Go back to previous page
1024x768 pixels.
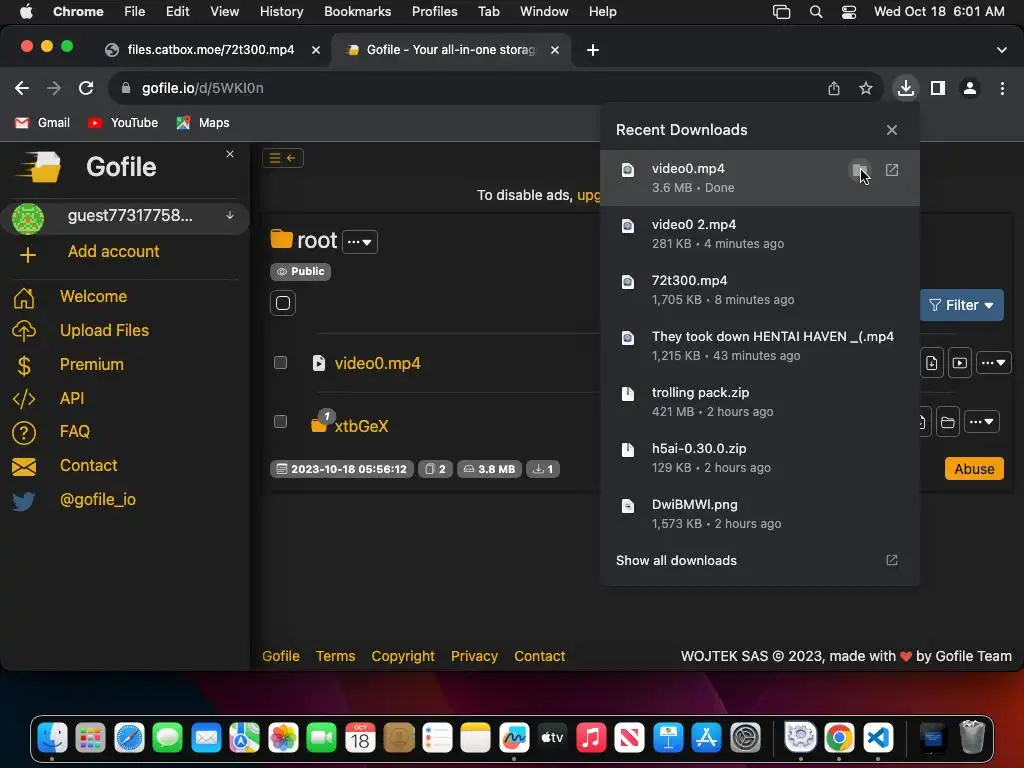22,88
